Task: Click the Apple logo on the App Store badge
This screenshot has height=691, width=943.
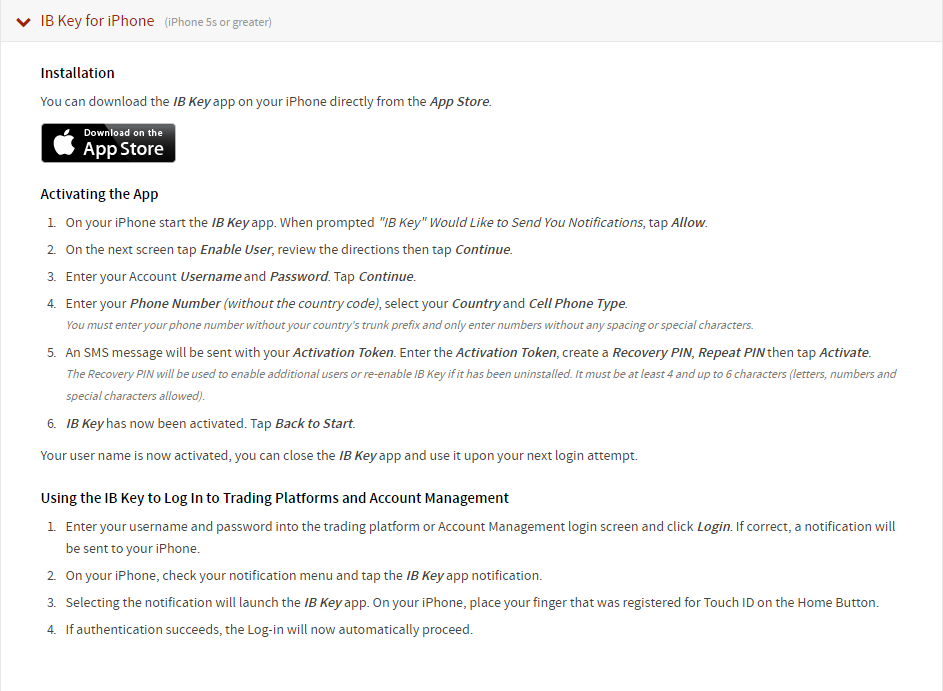Action: (64, 143)
